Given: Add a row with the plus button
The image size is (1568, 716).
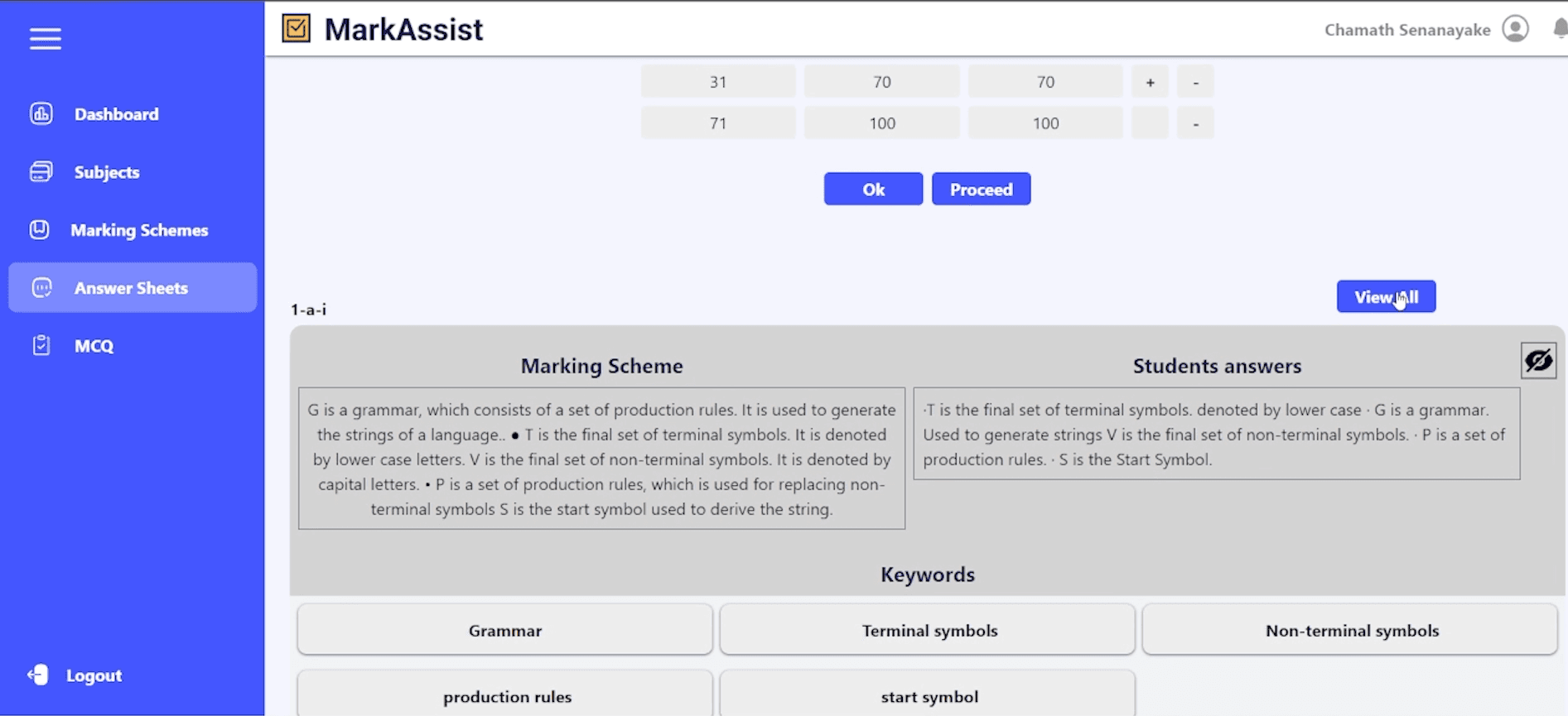Looking at the screenshot, I should click(1150, 82).
